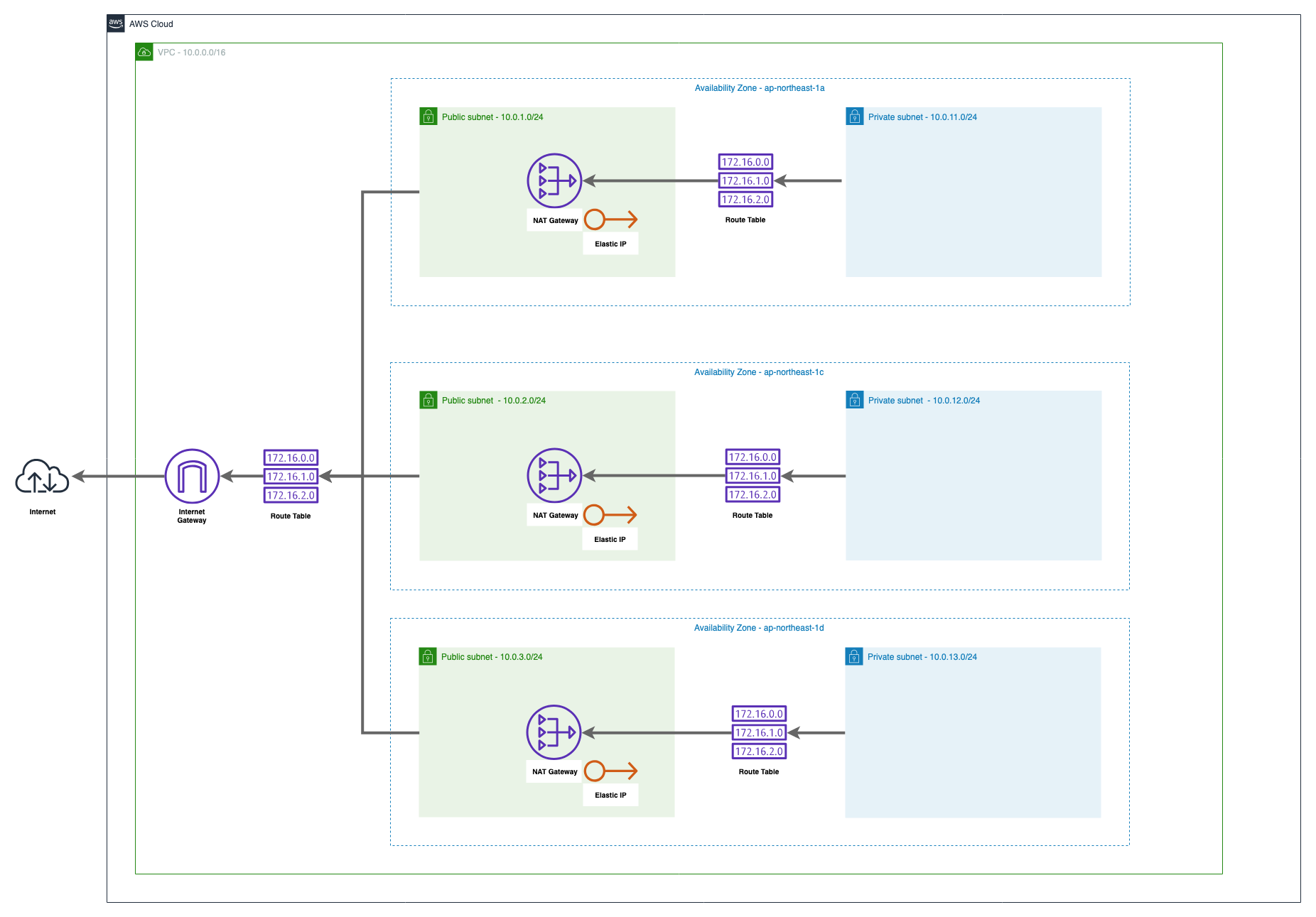Click the NAT Gateway icon in subnet 10.0.2.0/24
This screenshot has height=917, width=1316.
pos(554,475)
